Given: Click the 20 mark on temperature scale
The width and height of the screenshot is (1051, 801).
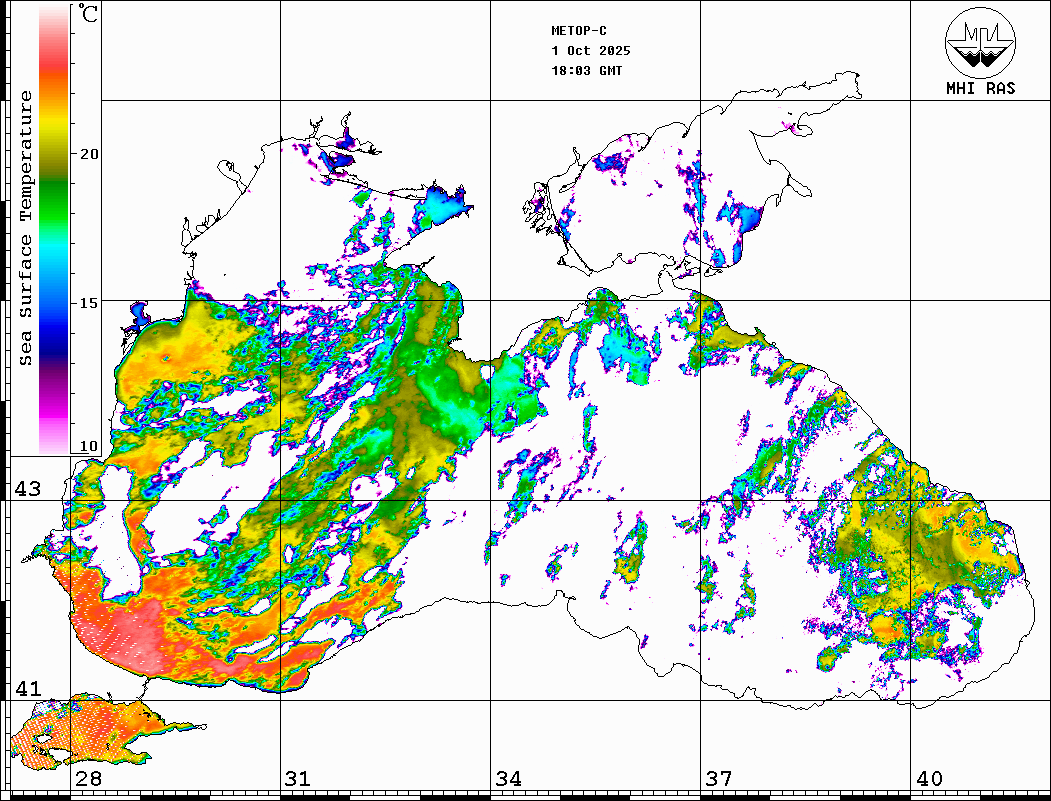Looking at the screenshot, I should click(90, 154).
